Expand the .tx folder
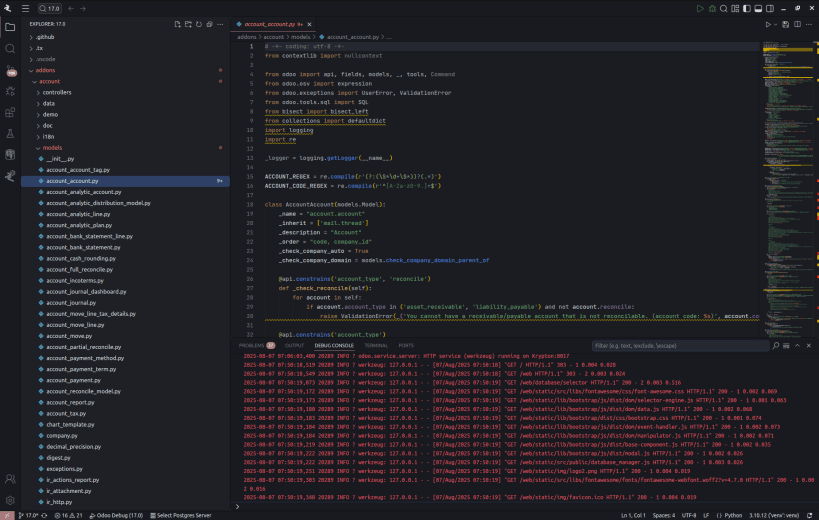This screenshot has width=819, height=520. pyautogui.click(x=125, y=48)
